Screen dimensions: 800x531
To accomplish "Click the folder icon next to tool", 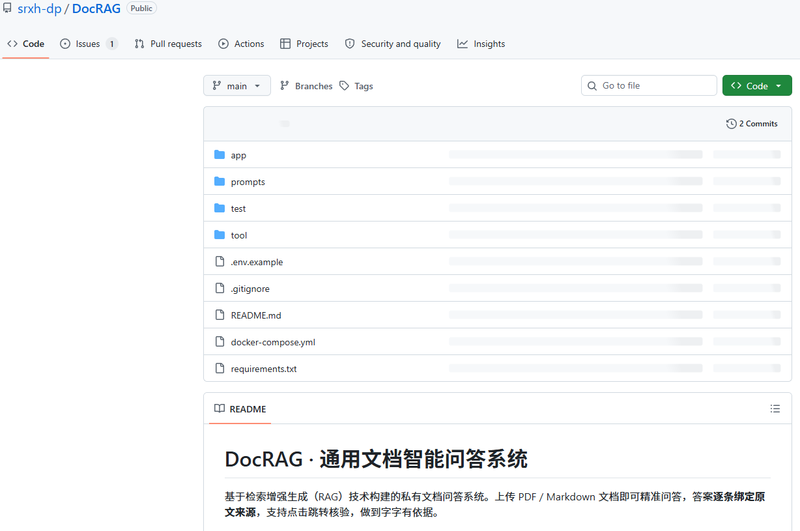I will (x=219, y=235).
